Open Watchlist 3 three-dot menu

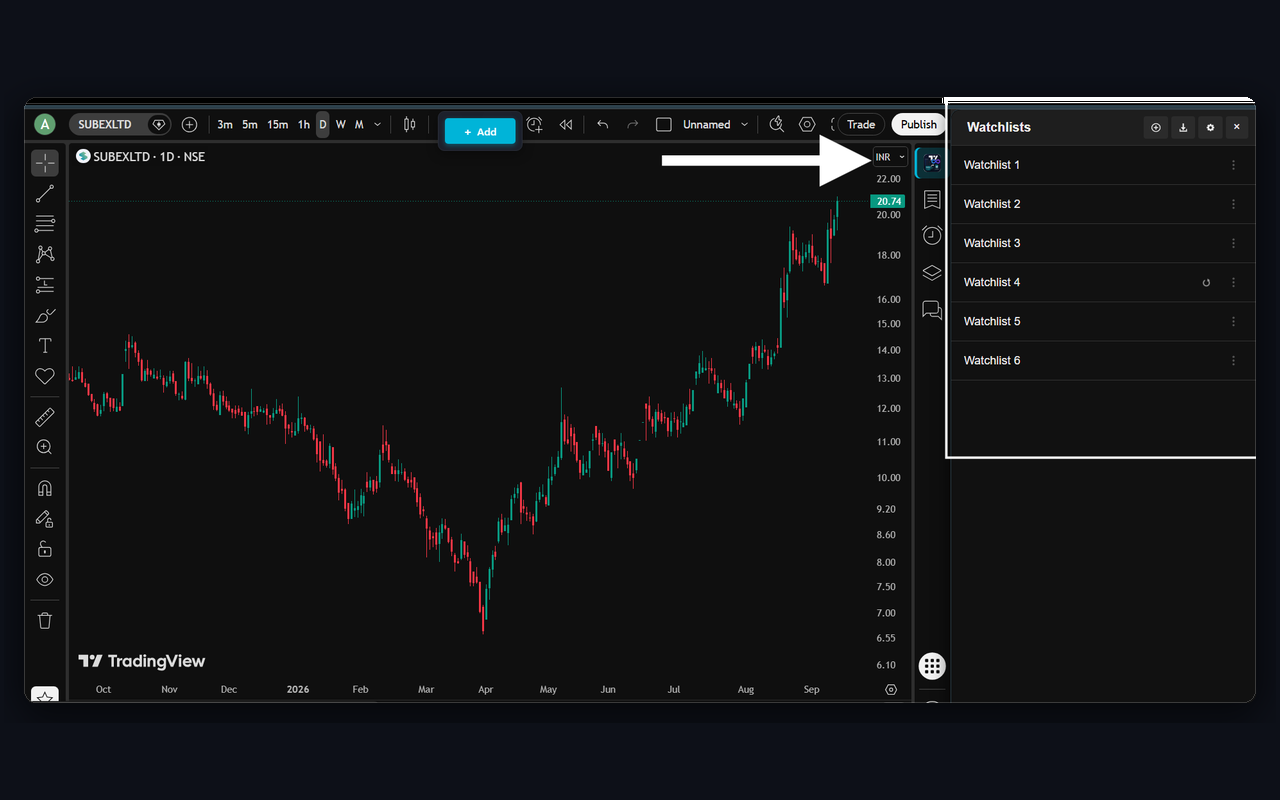[1233, 243]
